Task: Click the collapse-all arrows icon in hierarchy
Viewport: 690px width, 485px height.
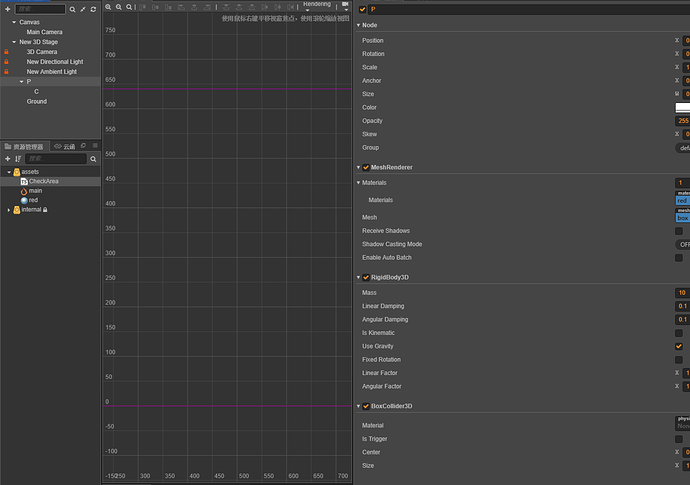Action: tap(83, 9)
